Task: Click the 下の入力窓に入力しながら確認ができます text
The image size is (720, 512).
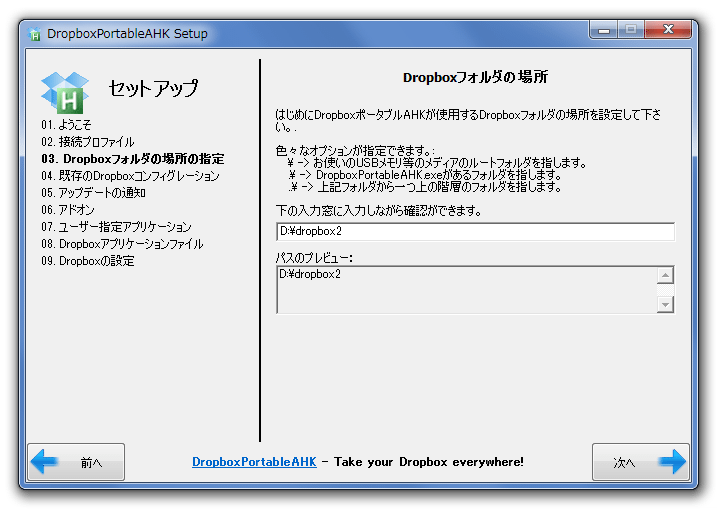Action: coord(379,211)
